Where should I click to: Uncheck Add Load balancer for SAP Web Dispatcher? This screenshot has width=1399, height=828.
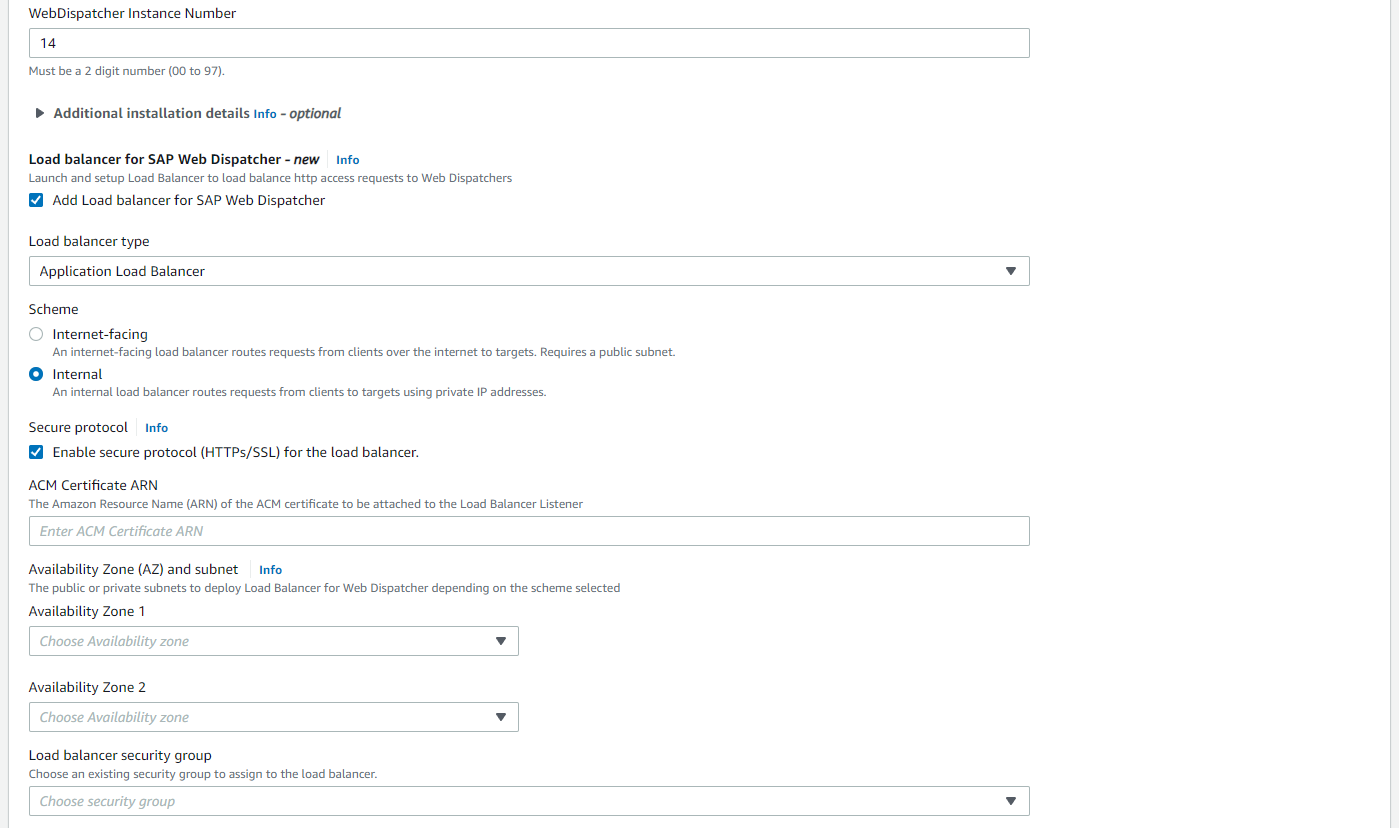37,200
